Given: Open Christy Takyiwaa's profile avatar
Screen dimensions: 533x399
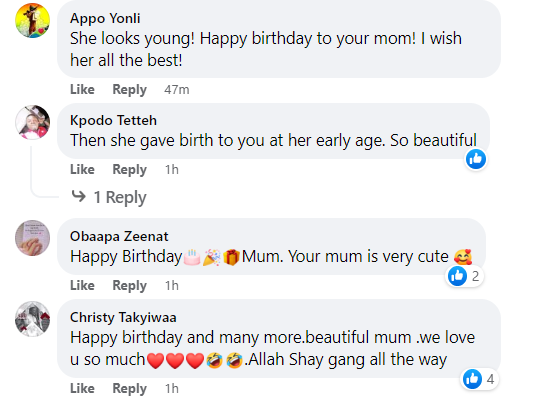Looking at the screenshot, I should pyautogui.click(x=33, y=319).
